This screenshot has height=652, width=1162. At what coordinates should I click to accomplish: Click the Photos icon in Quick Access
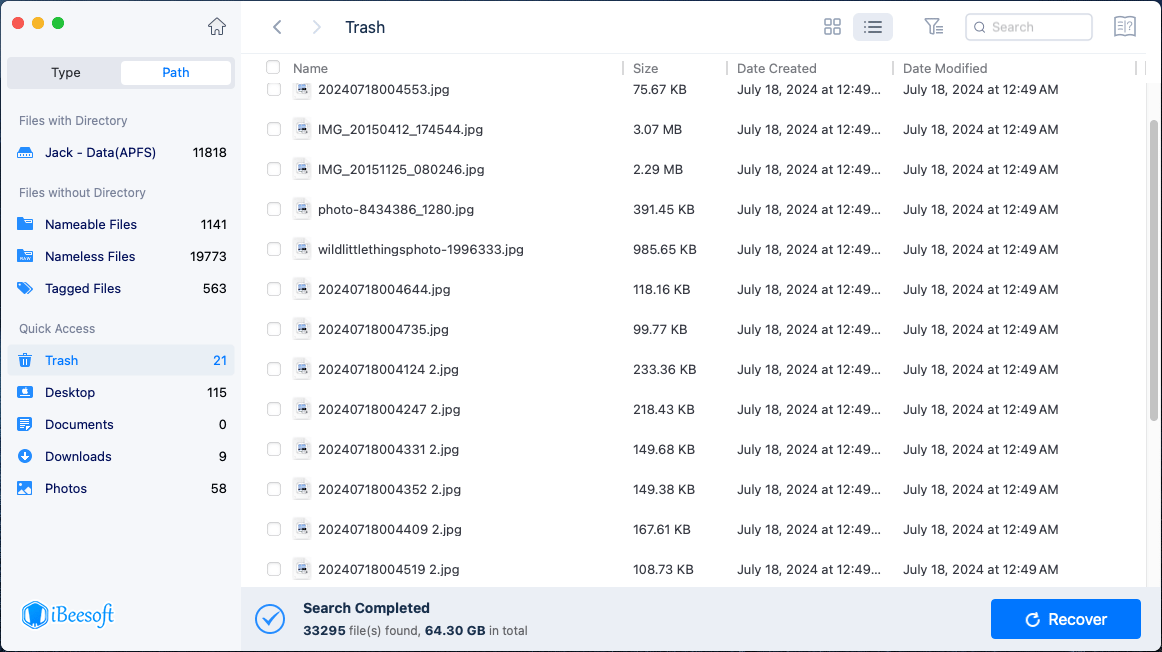(25, 488)
